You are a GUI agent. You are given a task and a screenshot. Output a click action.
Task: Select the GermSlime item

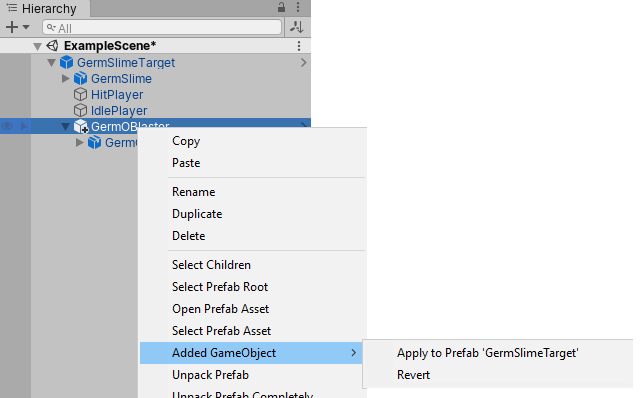121,79
